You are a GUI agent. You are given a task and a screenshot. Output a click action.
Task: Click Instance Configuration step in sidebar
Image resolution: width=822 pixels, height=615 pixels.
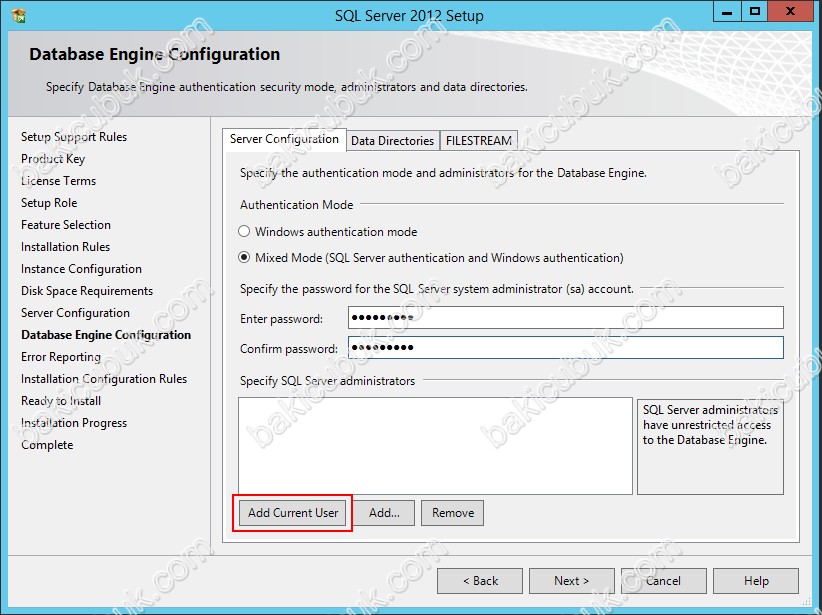coord(81,269)
